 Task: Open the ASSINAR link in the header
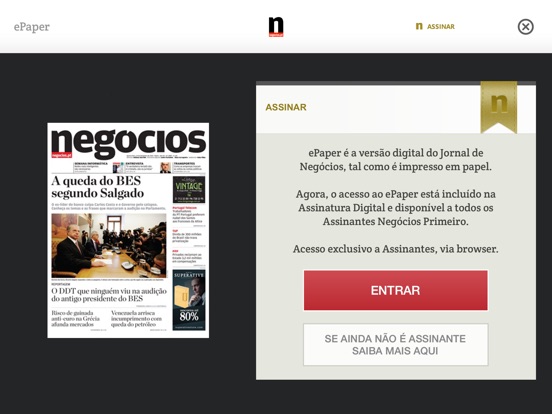[x=435, y=26]
